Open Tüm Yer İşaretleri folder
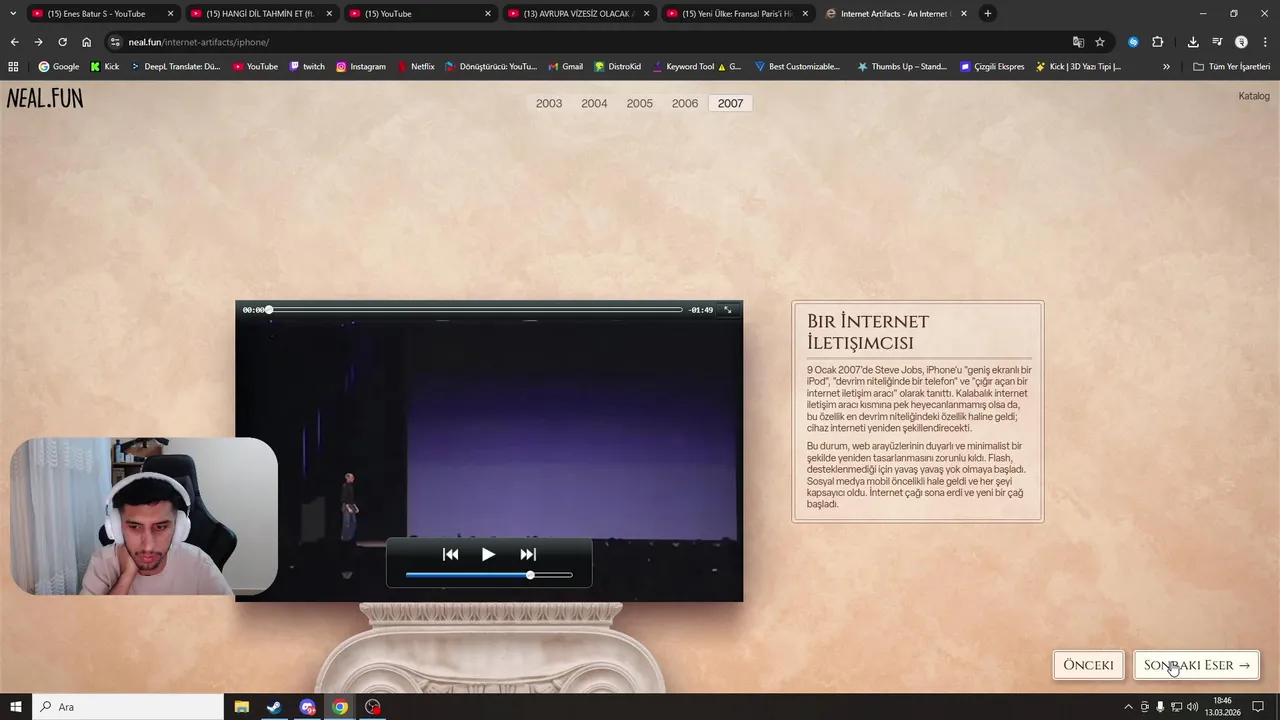Viewport: 1280px width, 720px height. point(1232,67)
